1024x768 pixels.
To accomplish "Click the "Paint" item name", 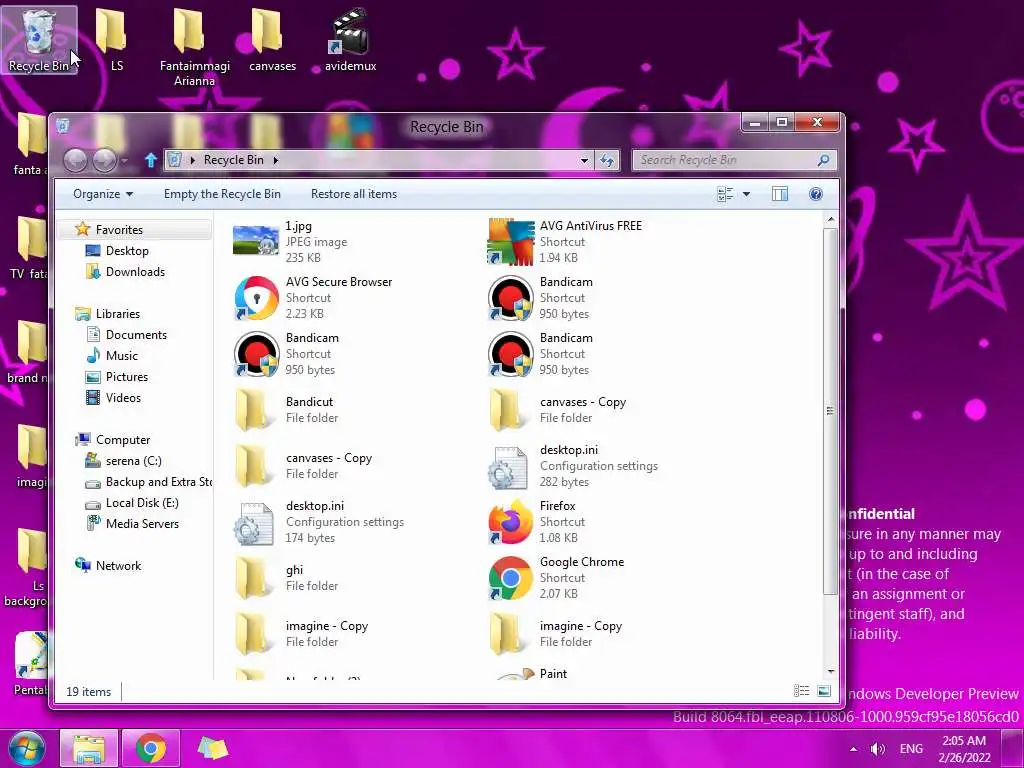I will coord(553,673).
